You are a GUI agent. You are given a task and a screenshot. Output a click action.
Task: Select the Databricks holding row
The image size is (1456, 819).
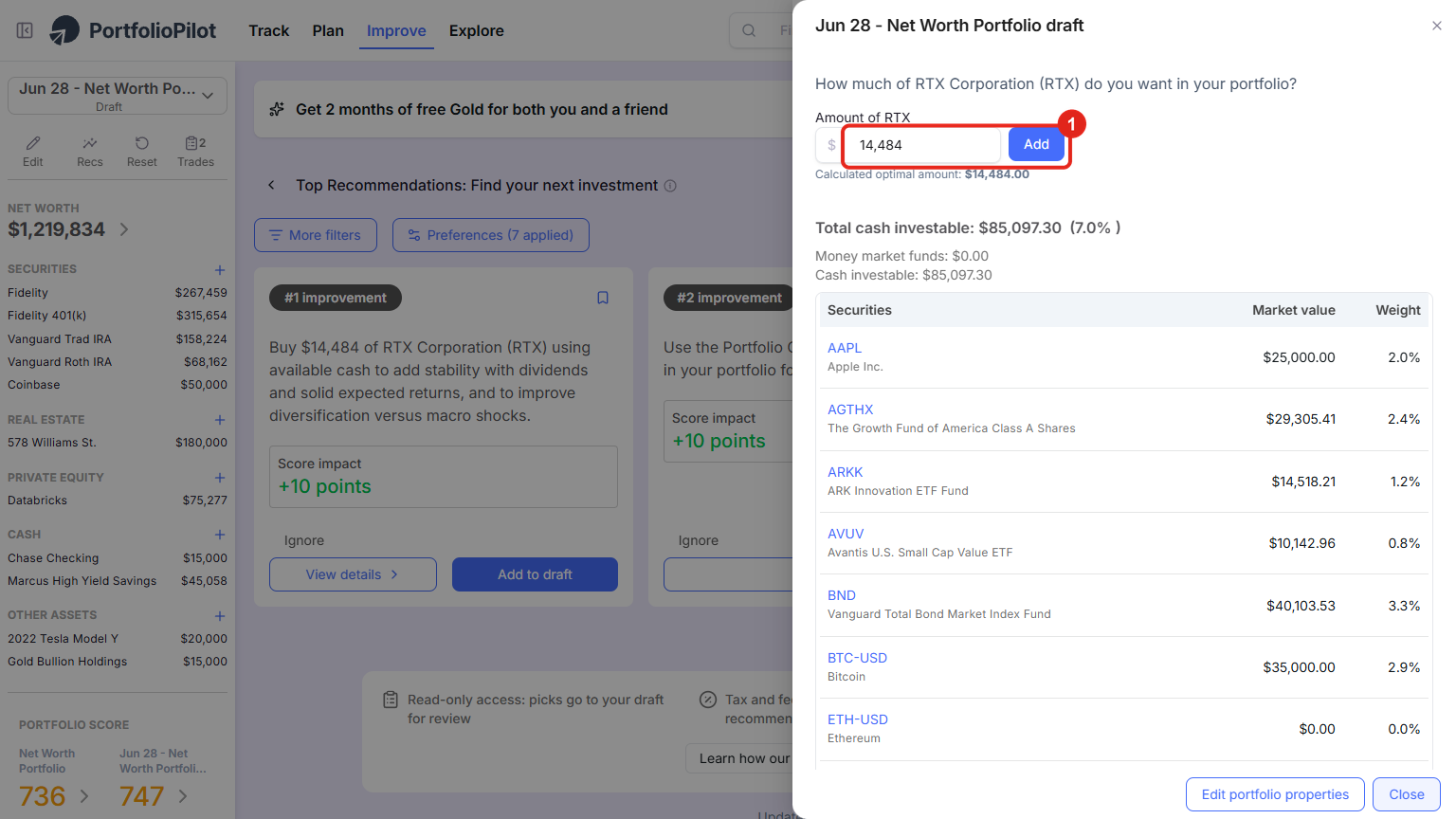tap(118, 500)
